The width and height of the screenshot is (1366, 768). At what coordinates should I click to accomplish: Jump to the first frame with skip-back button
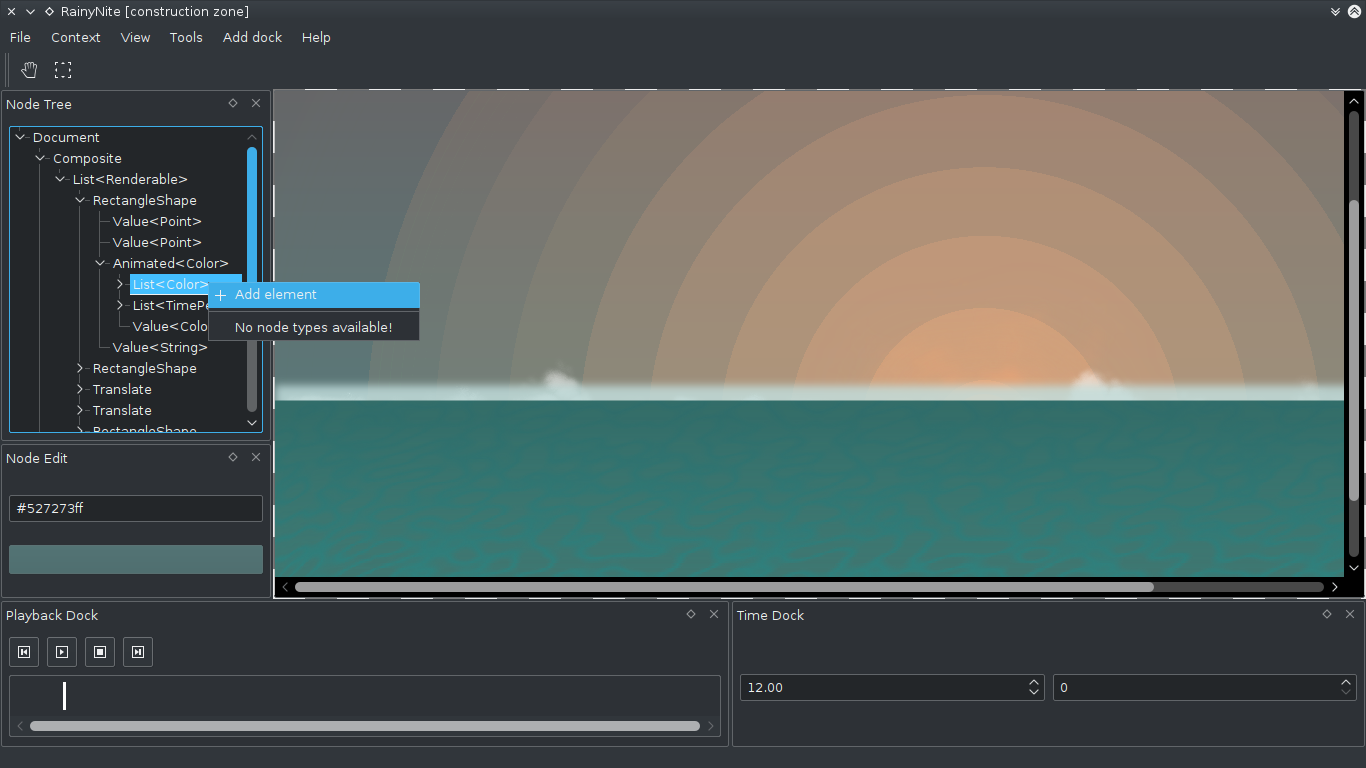pos(23,651)
